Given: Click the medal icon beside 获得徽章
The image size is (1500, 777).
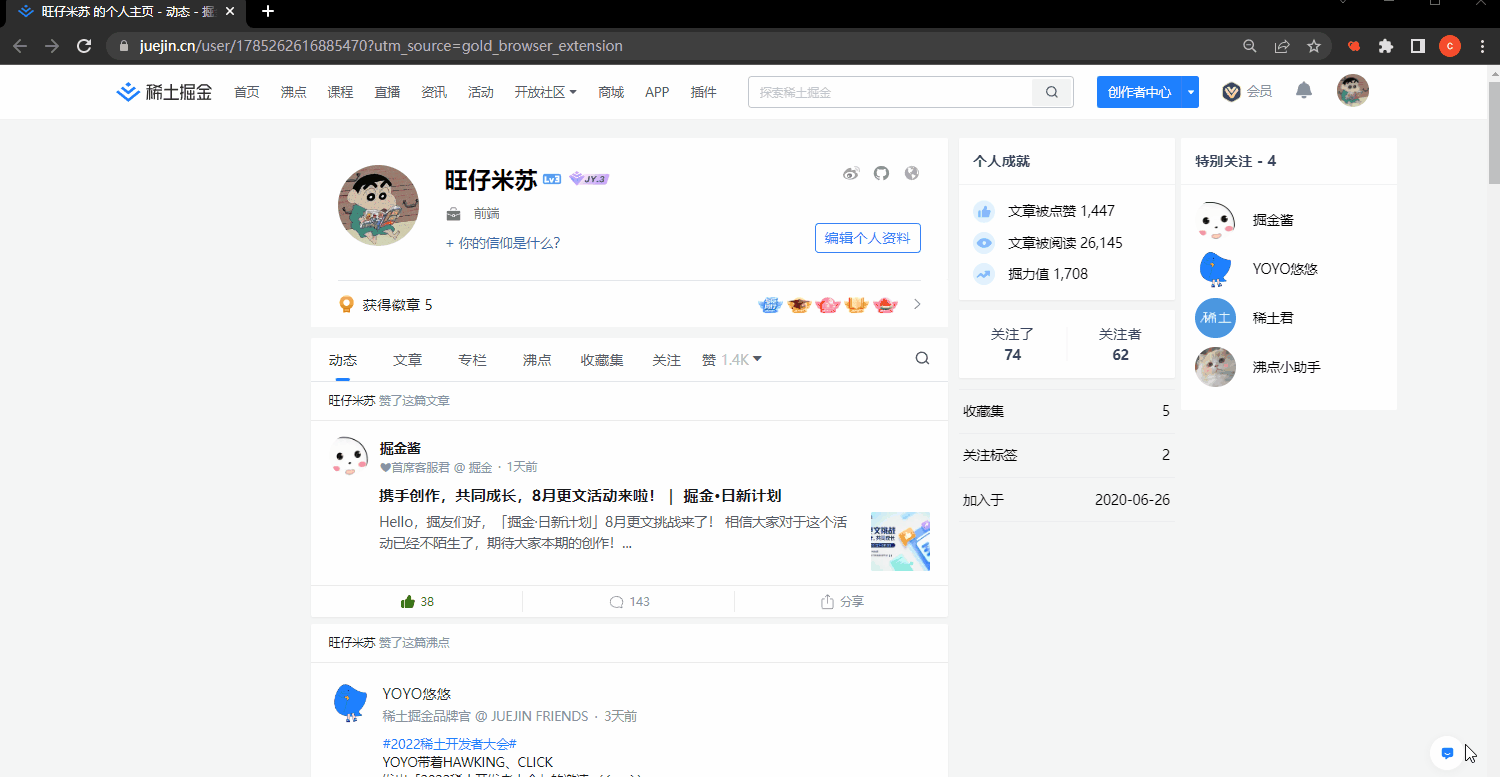Looking at the screenshot, I should point(346,304).
